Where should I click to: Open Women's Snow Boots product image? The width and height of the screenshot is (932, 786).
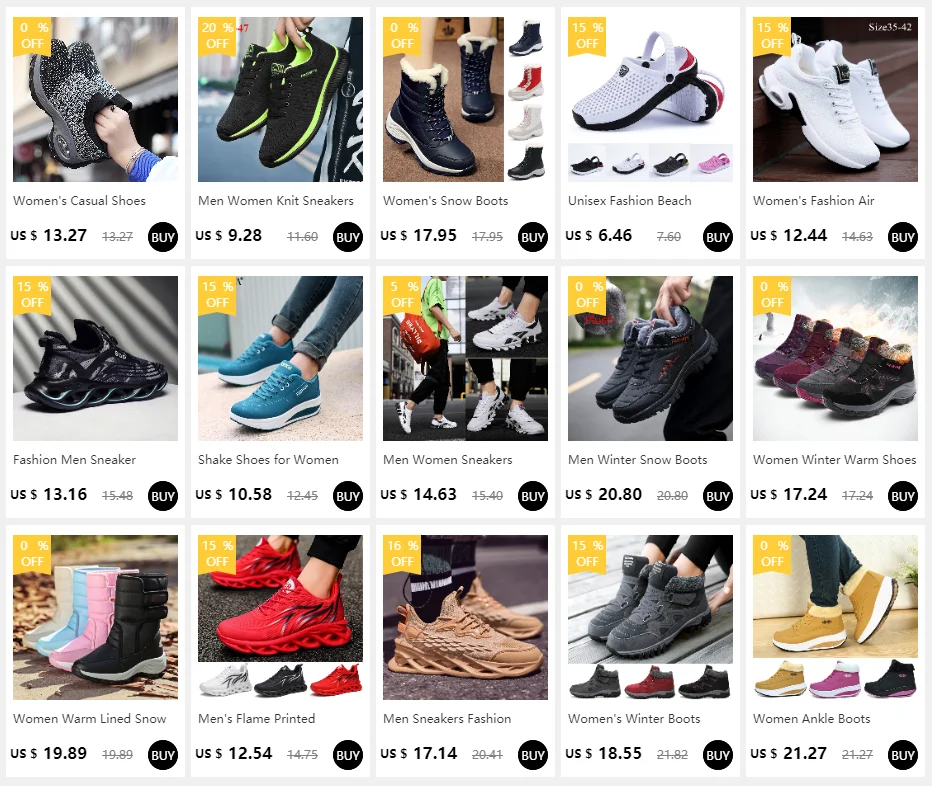click(465, 99)
